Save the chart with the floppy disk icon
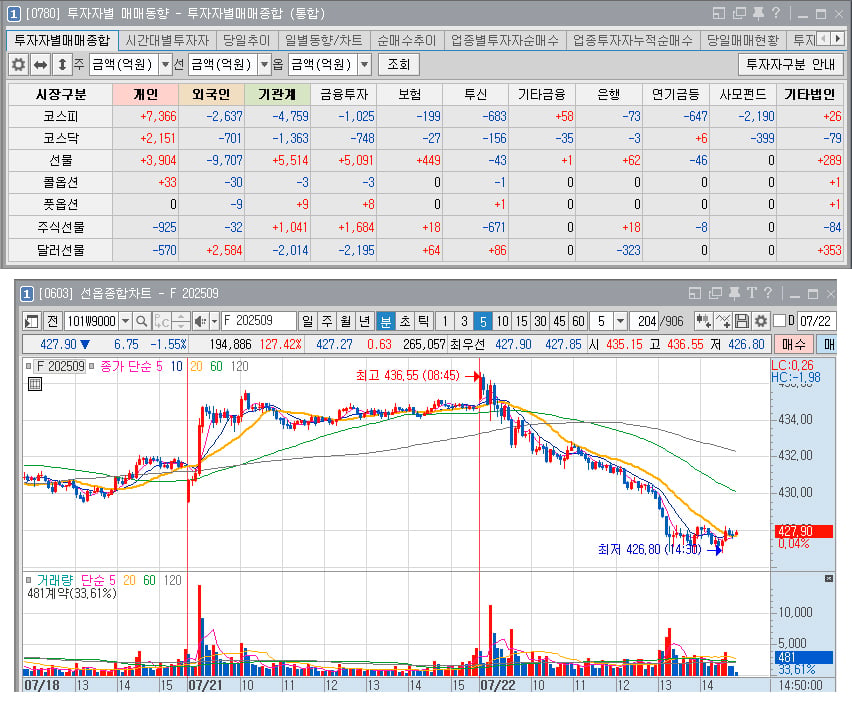The width and height of the screenshot is (852, 702). 742,321
